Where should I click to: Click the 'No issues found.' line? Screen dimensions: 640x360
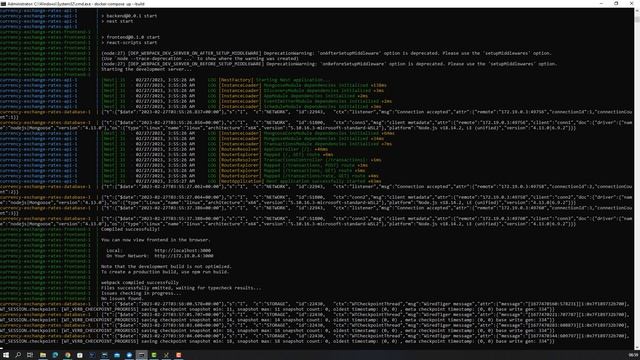(122, 298)
